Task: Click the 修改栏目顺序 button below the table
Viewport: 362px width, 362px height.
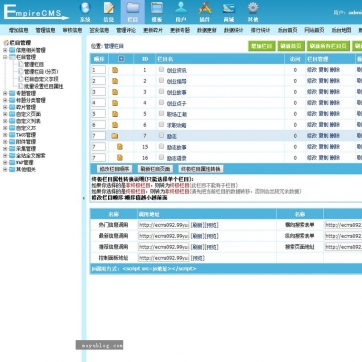Action: 114,169
